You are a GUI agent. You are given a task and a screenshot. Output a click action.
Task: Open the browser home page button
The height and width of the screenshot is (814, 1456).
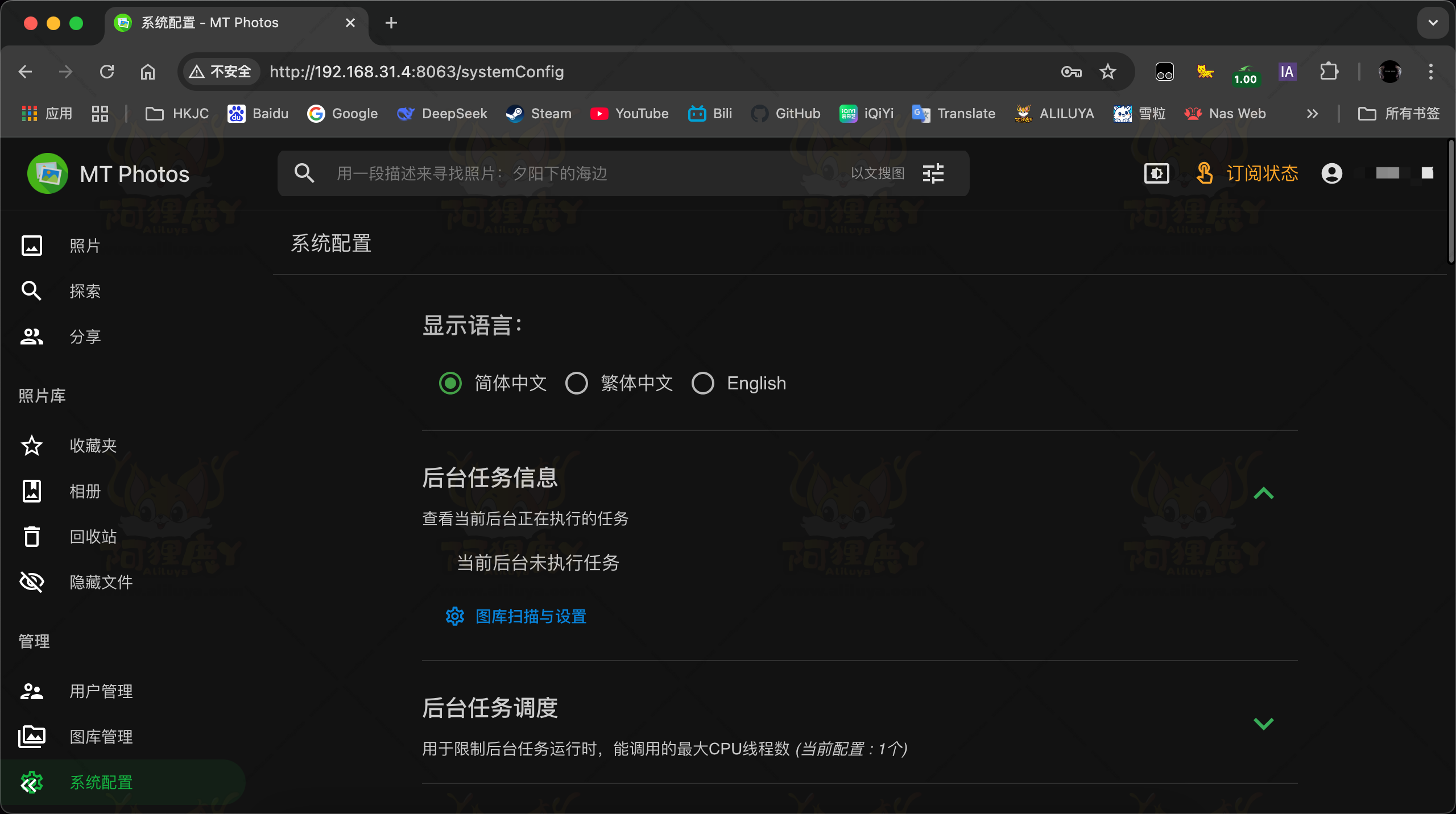pos(148,72)
